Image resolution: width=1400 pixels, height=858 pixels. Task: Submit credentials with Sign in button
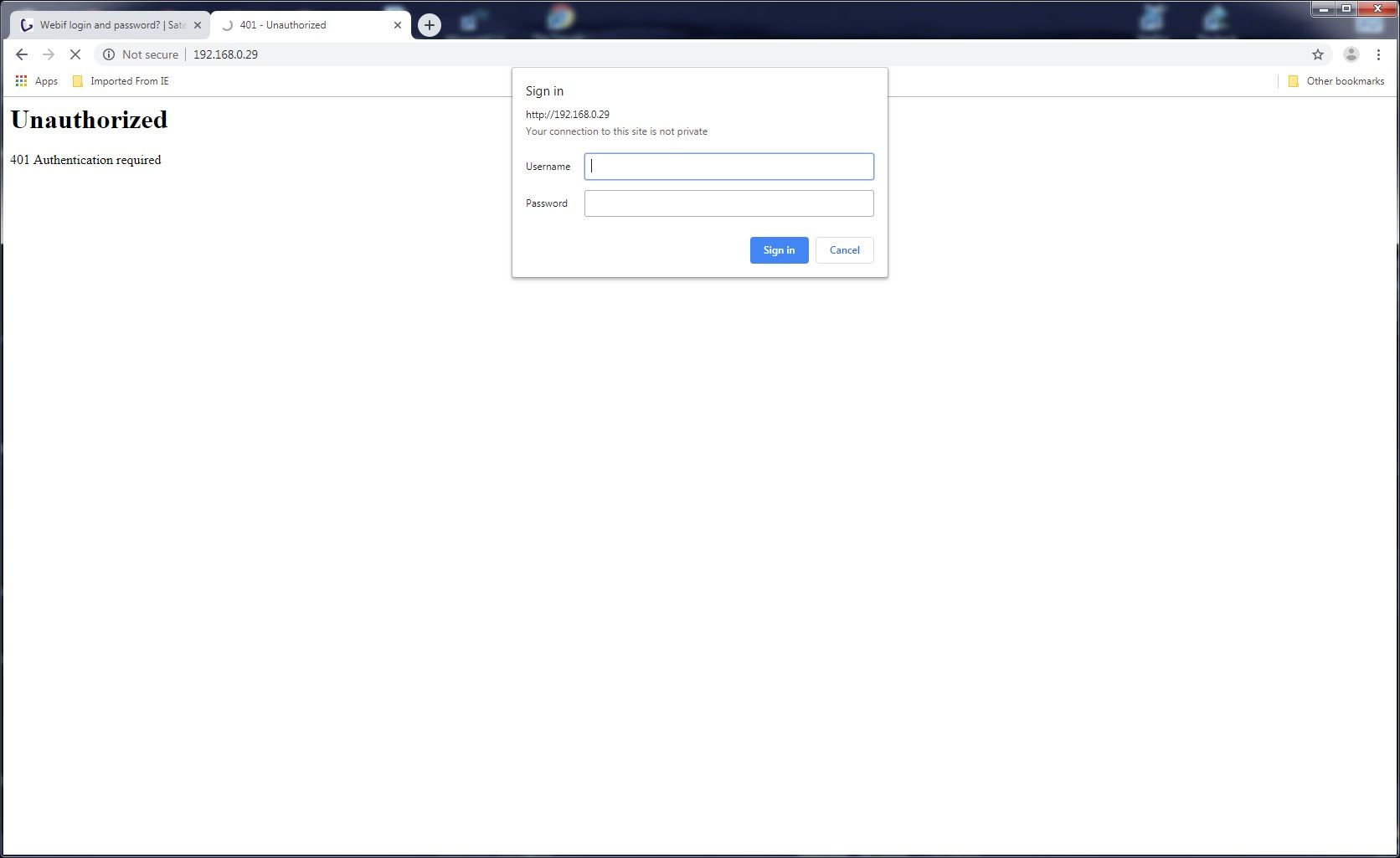click(x=780, y=250)
